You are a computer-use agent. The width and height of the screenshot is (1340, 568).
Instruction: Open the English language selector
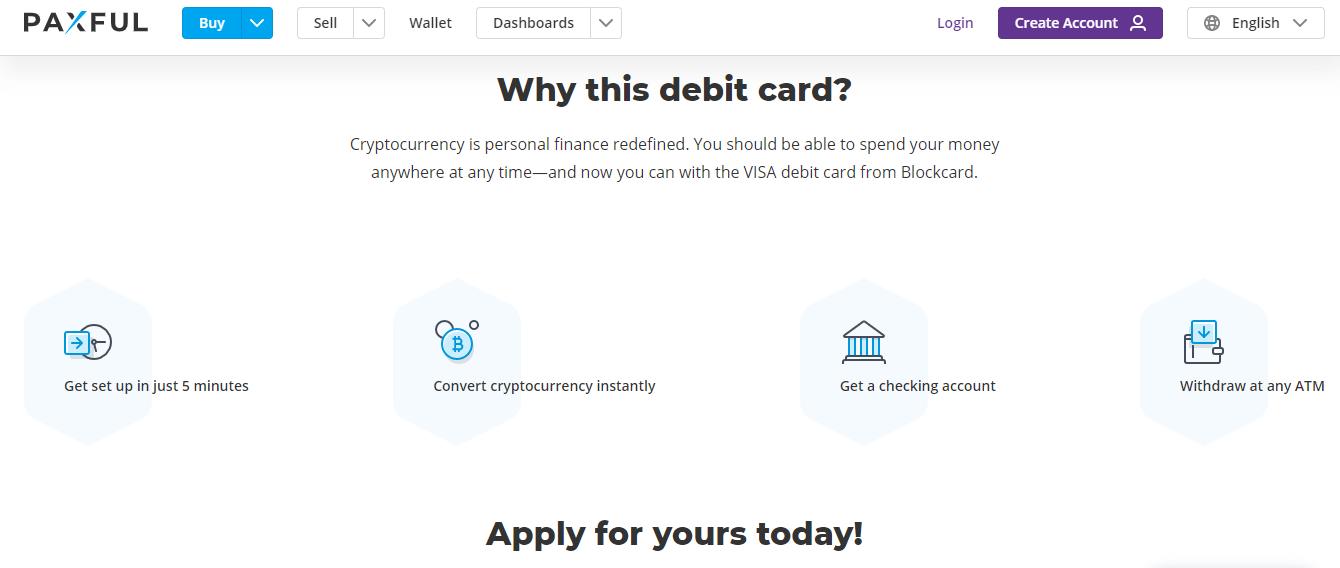(1255, 23)
